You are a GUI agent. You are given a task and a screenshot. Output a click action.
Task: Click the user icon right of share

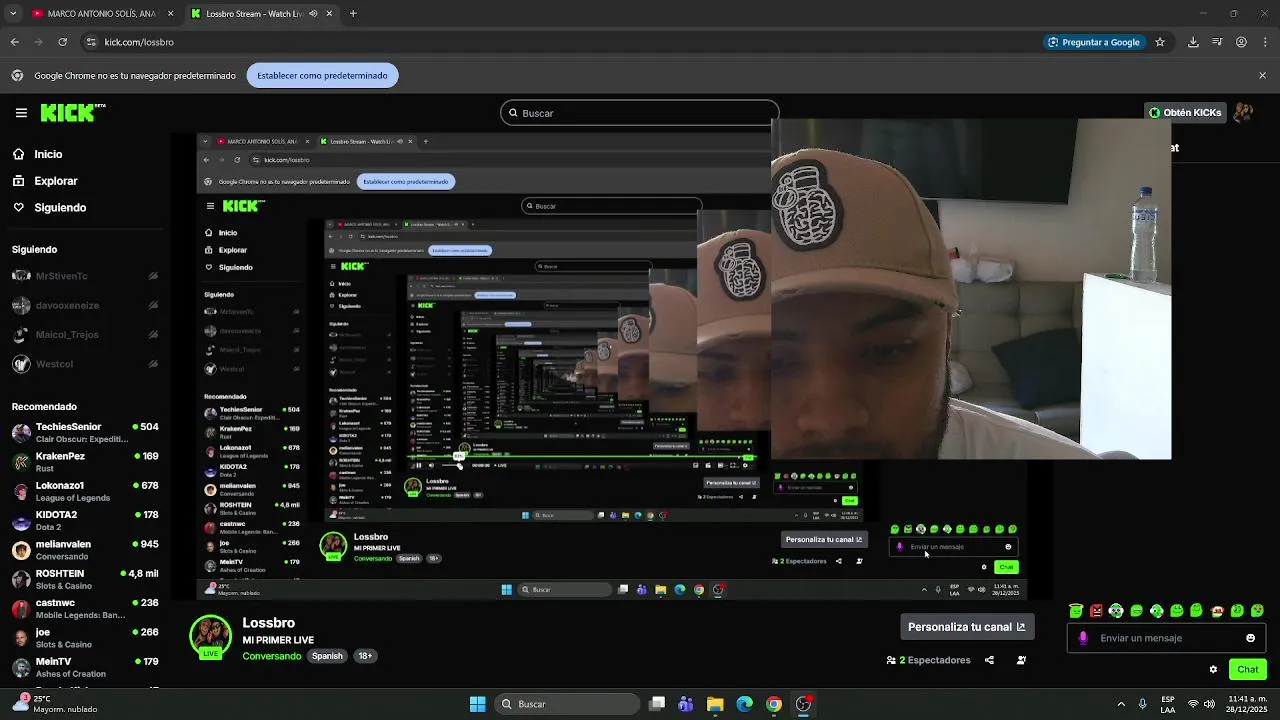tap(1021, 660)
